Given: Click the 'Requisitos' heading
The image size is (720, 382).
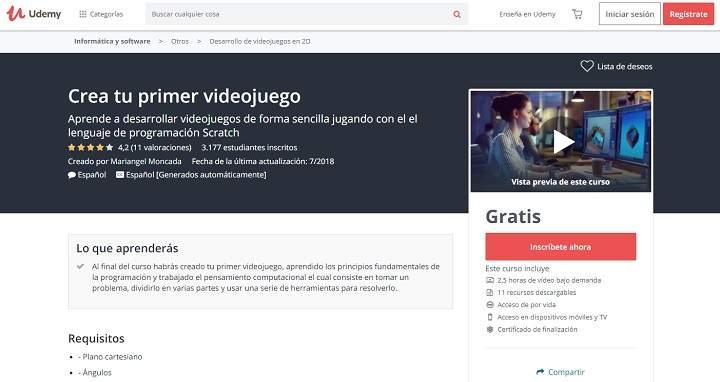Looking at the screenshot, I should tap(96, 338).
